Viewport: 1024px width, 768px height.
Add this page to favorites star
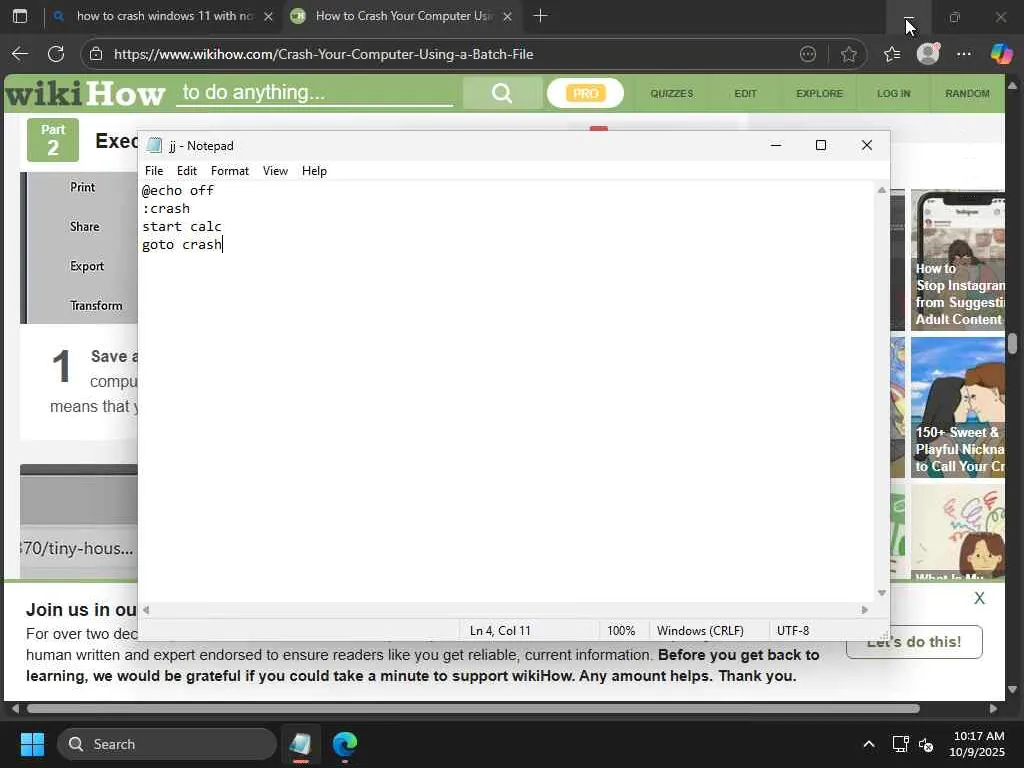point(848,54)
